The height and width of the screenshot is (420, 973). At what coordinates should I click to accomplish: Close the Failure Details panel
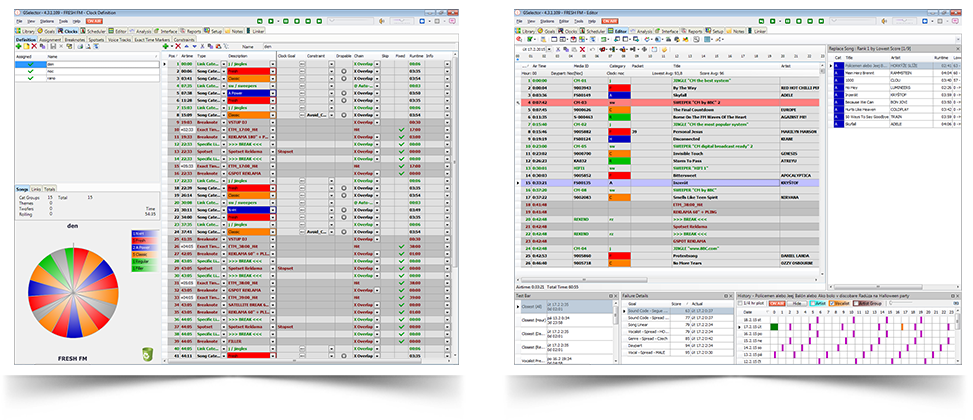730,296
